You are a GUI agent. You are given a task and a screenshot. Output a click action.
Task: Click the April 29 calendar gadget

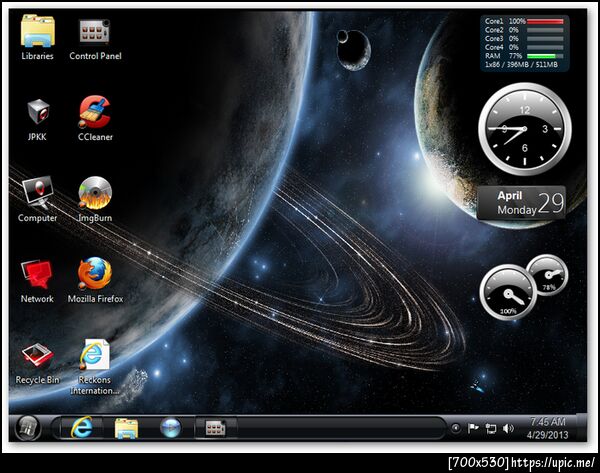pos(521,202)
